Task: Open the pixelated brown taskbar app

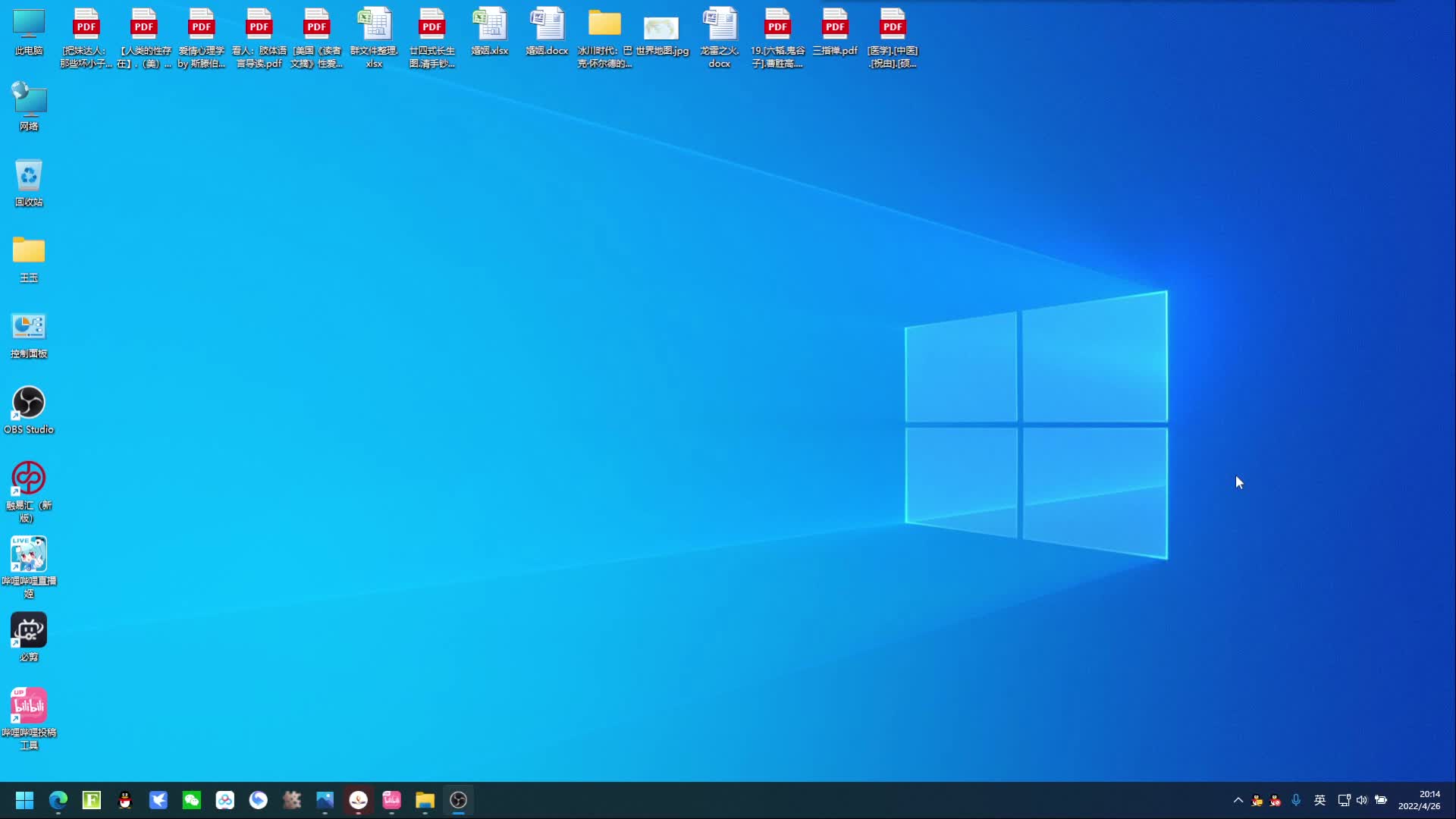Action: pos(292,800)
